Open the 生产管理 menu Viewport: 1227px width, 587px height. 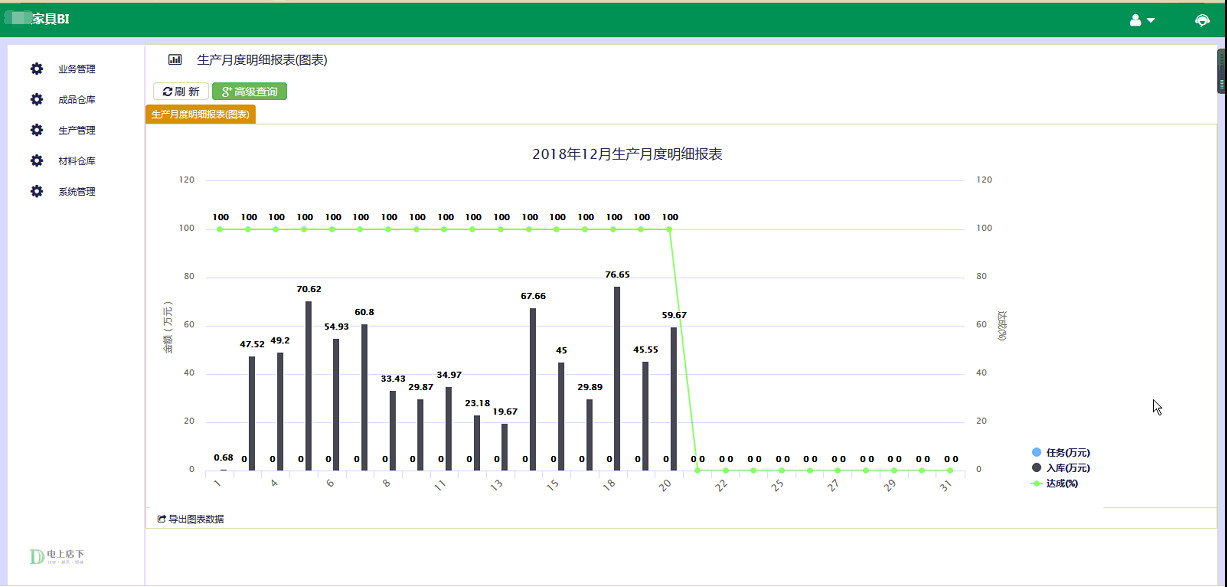tap(77, 130)
